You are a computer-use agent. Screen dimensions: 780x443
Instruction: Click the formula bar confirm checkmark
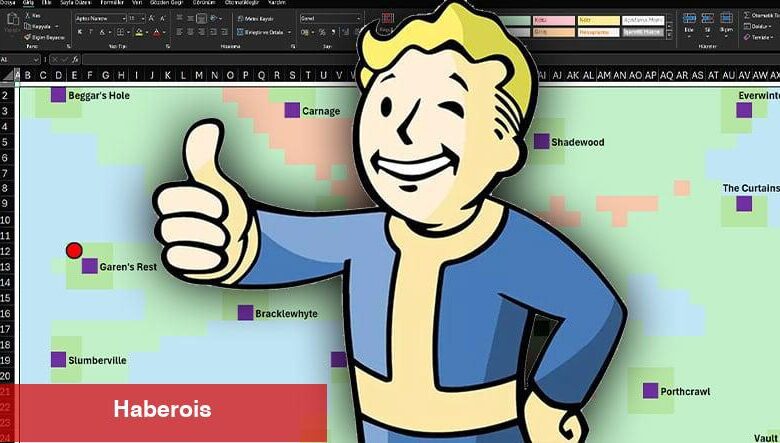pyautogui.click(x=65, y=60)
